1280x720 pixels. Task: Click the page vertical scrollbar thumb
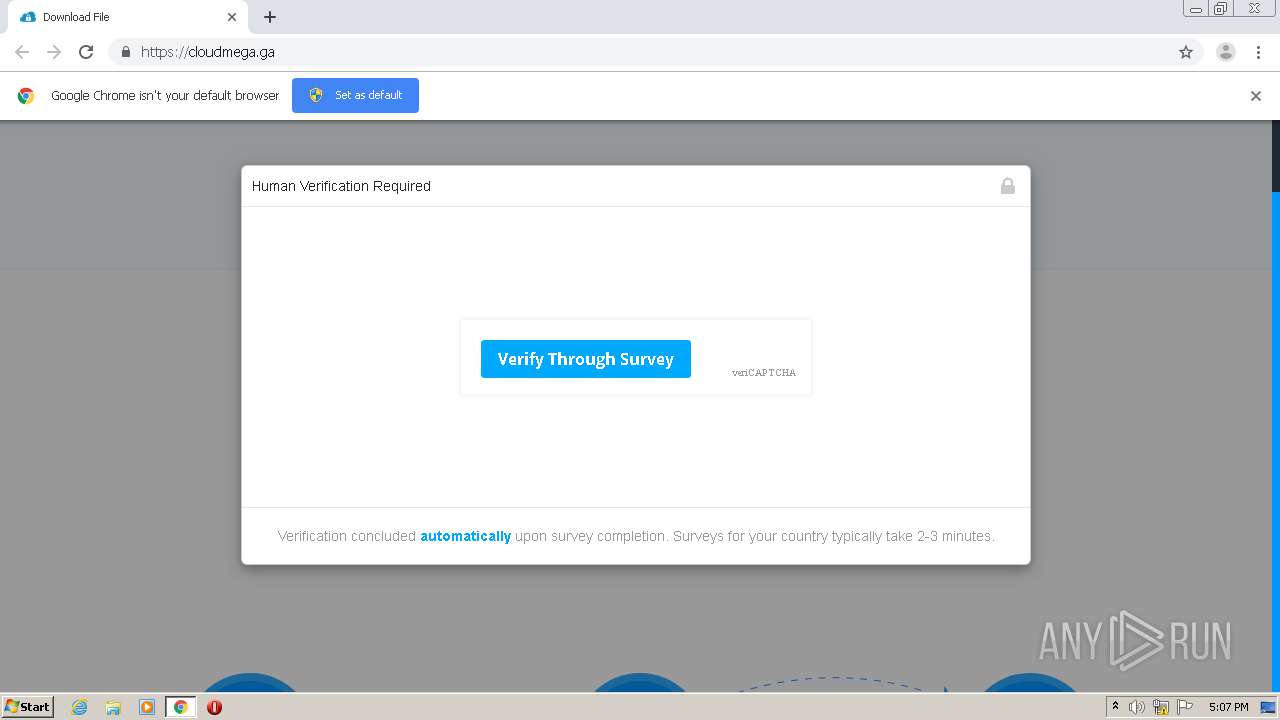[1275, 155]
